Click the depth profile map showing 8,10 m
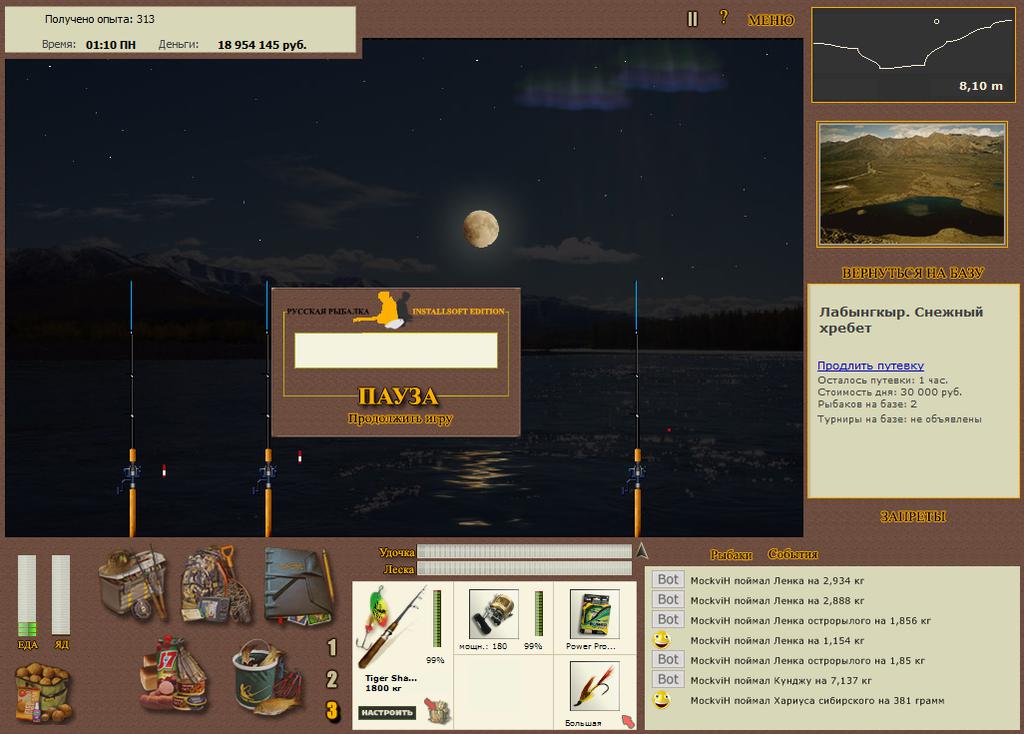This screenshot has width=1024, height=734. pos(913,55)
